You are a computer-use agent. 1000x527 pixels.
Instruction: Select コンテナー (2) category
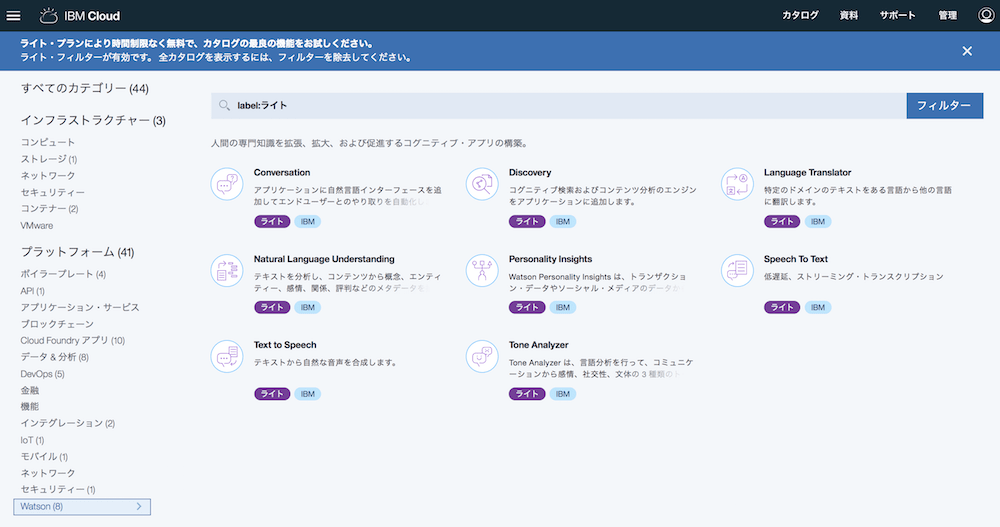point(49,209)
